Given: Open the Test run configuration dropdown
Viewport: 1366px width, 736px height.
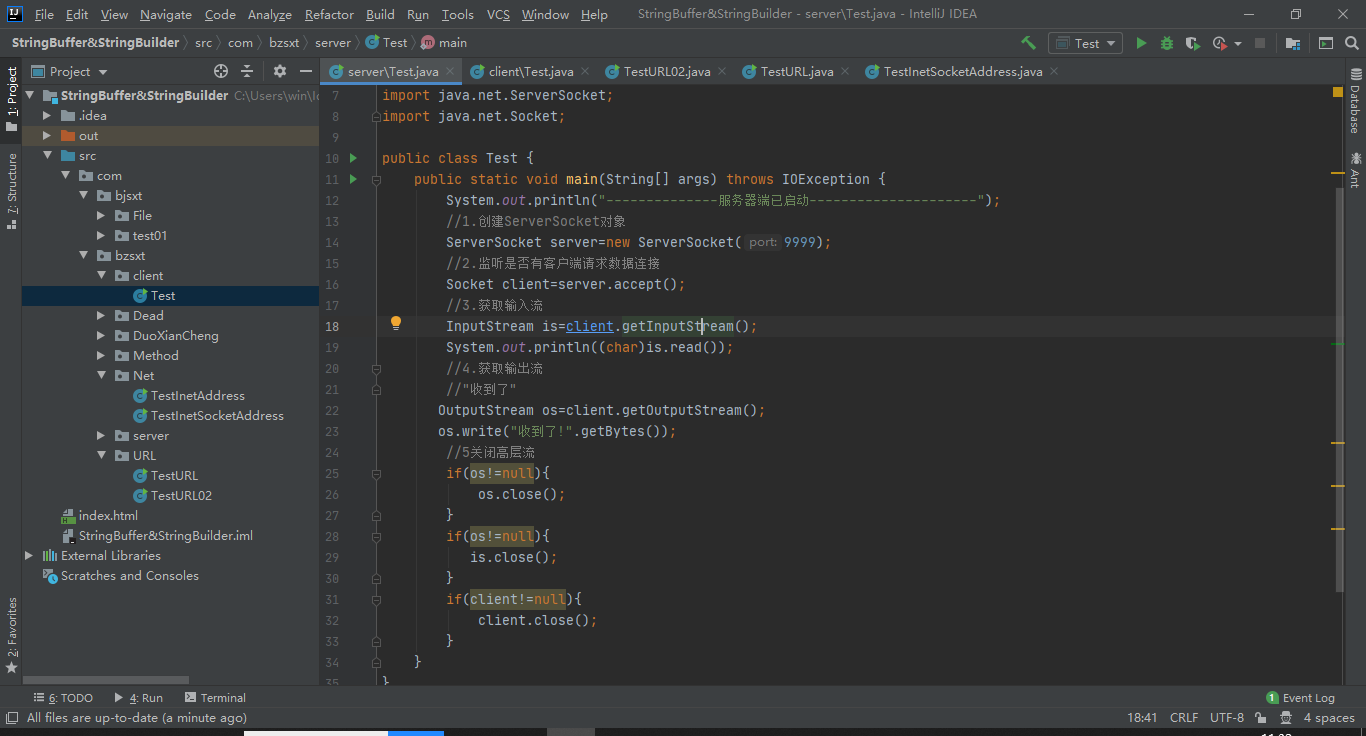Looking at the screenshot, I should pyautogui.click(x=1085, y=43).
